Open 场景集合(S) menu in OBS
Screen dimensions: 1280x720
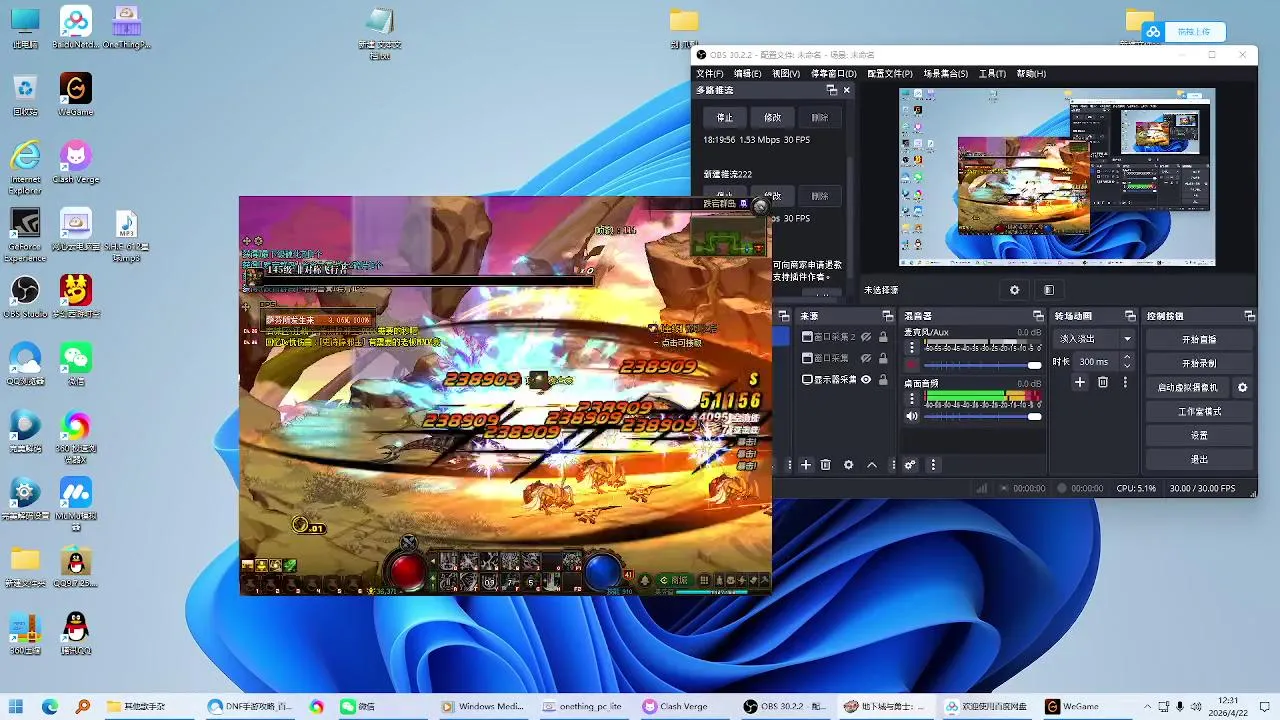click(x=945, y=74)
